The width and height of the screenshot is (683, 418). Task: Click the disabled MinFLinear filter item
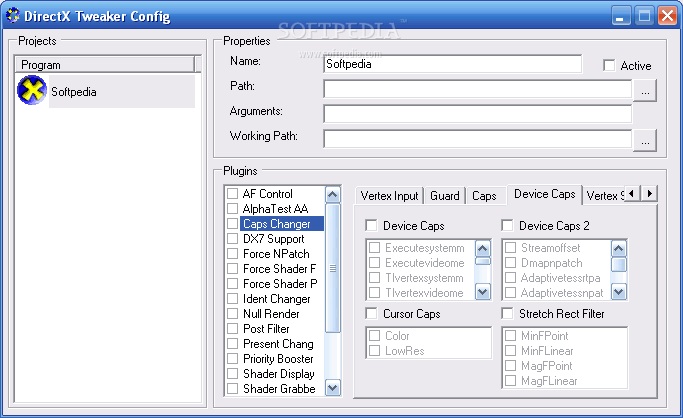point(547,351)
